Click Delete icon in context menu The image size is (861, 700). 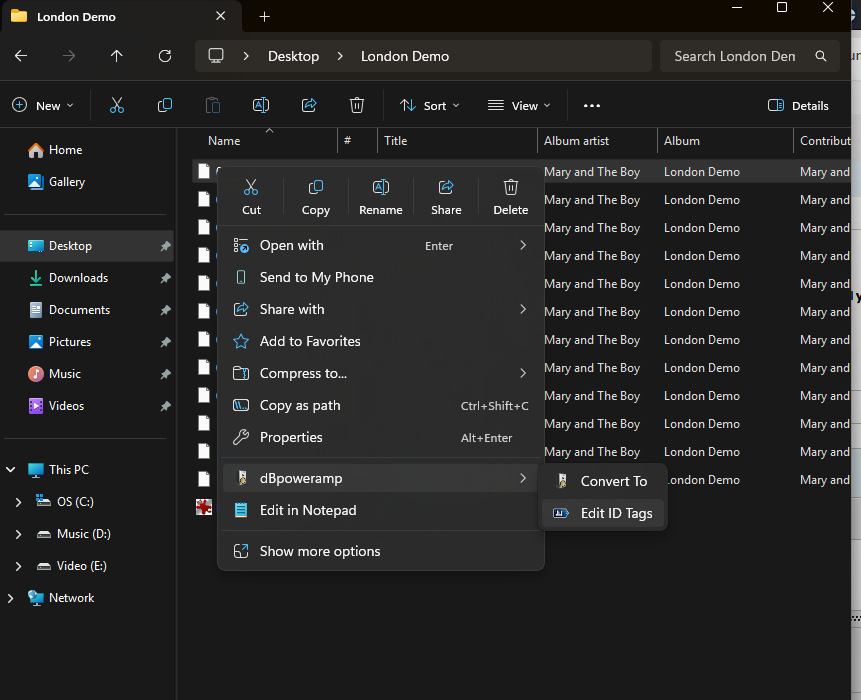[510, 195]
